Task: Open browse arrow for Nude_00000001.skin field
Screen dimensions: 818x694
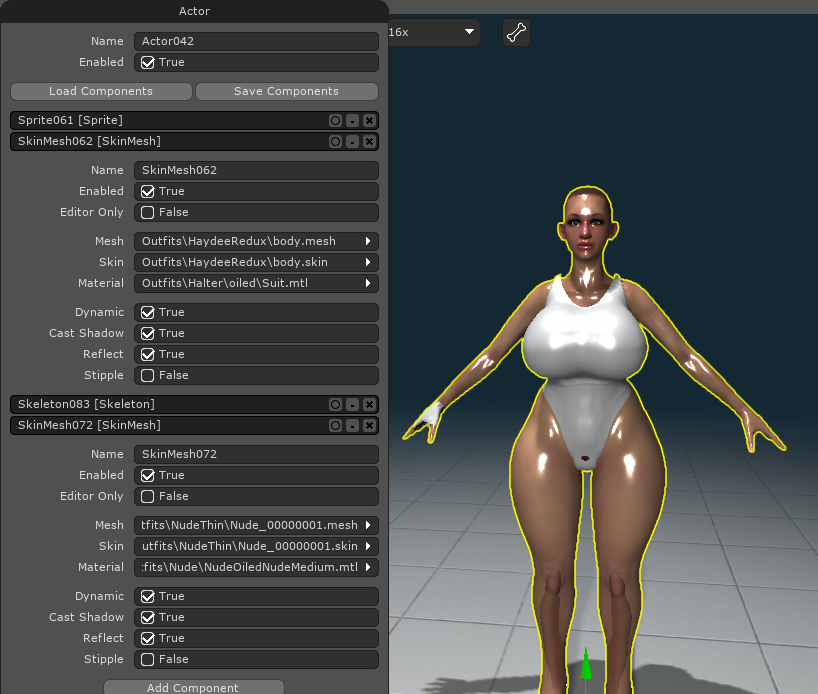Action: (368, 546)
